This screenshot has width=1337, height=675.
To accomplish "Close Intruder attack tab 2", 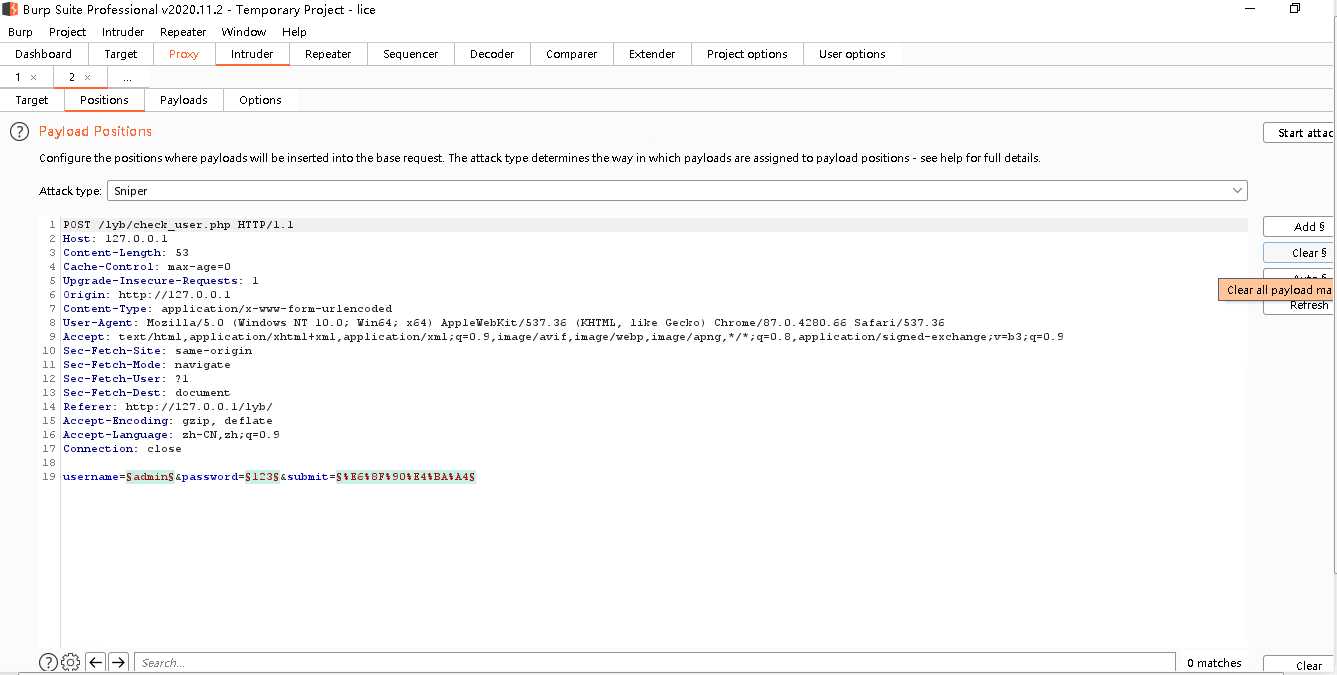I will (x=88, y=77).
